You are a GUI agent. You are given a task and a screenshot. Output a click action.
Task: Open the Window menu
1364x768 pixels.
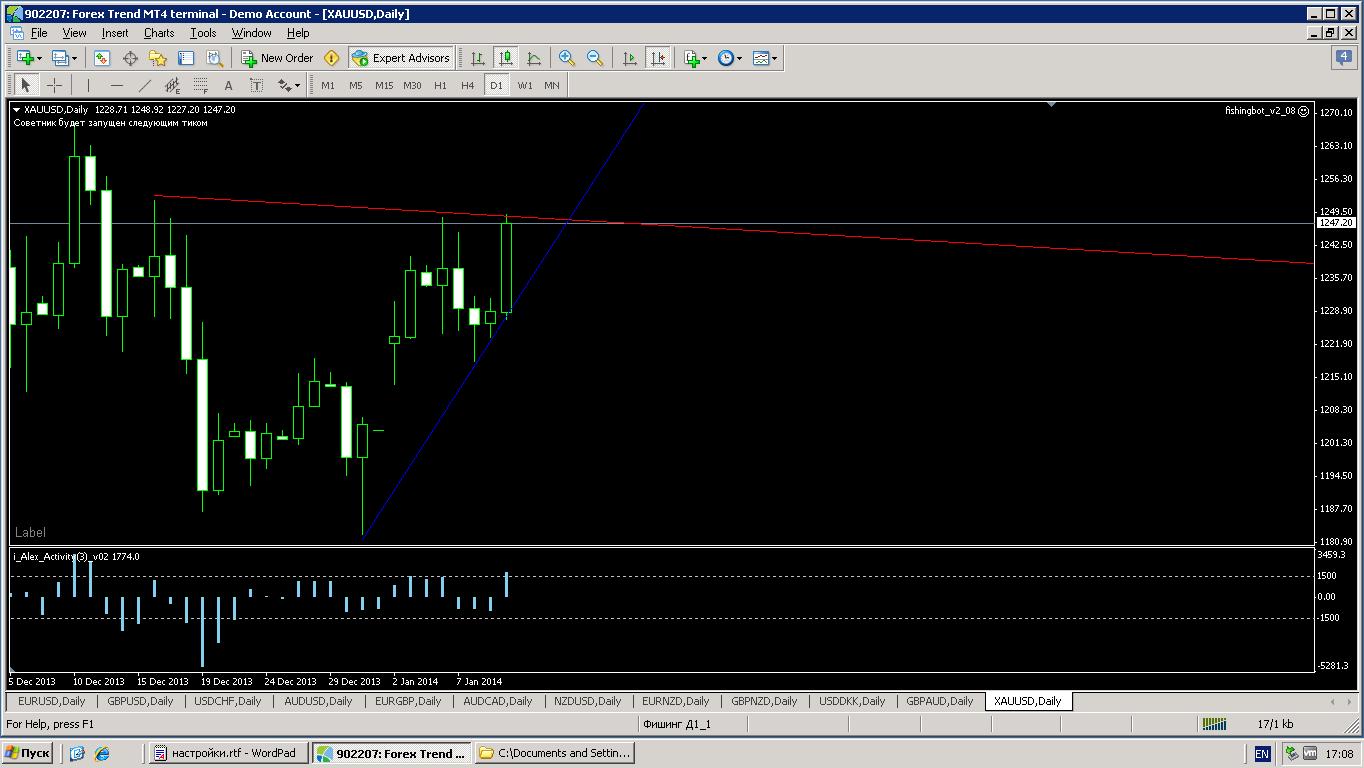coord(251,33)
